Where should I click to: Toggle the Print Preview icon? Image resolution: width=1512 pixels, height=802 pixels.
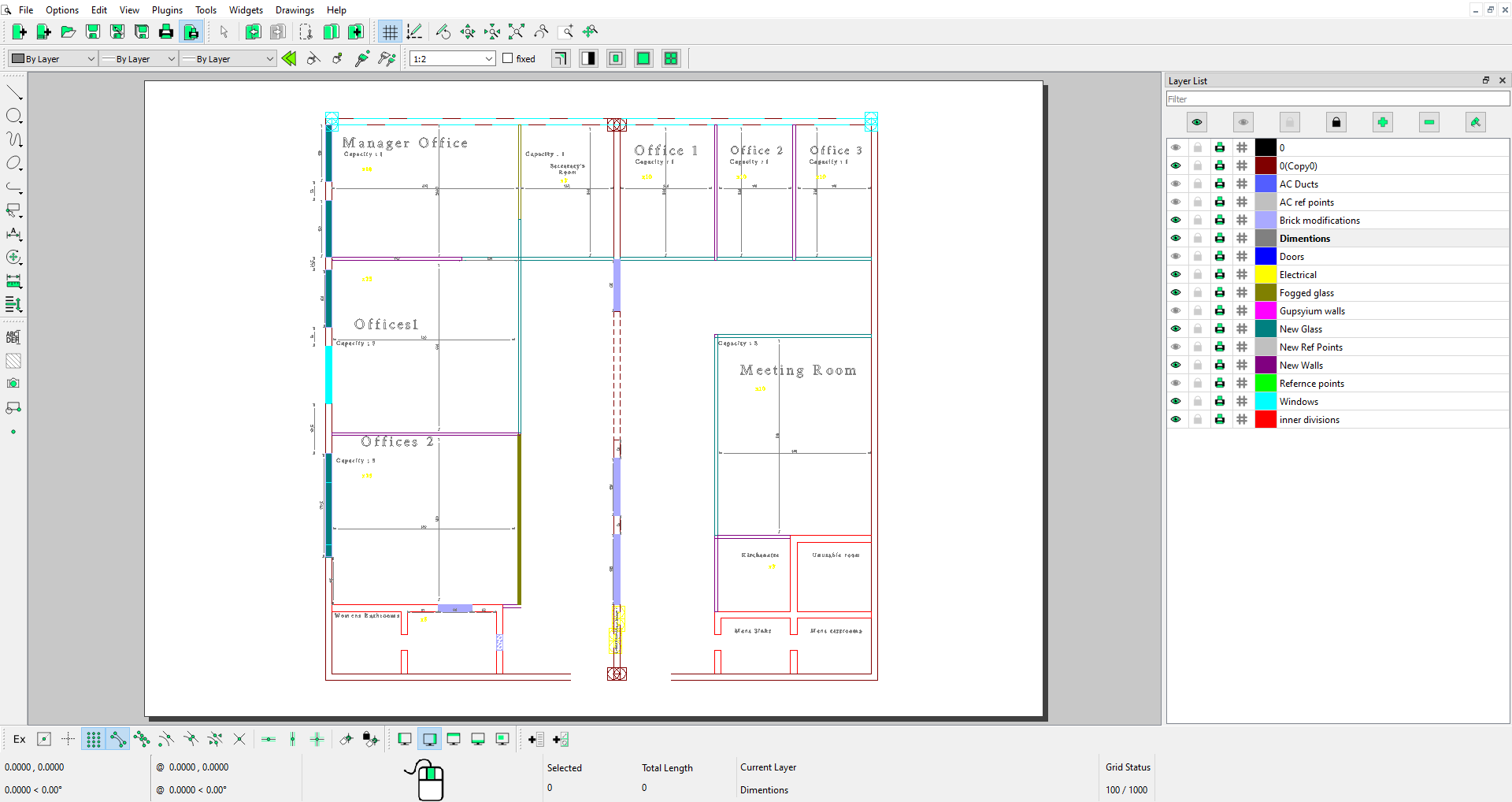[191, 32]
